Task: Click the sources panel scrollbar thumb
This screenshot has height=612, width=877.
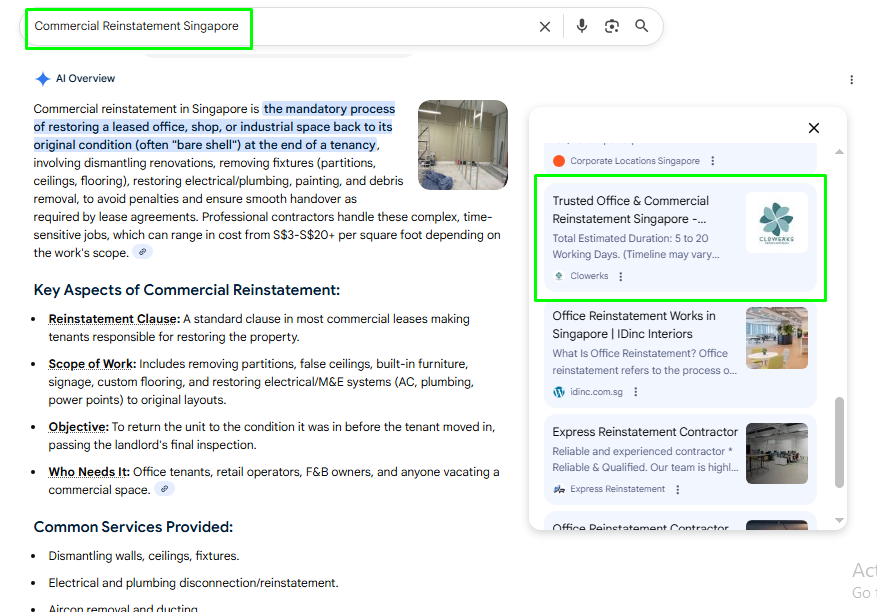Action: point(839,442)
